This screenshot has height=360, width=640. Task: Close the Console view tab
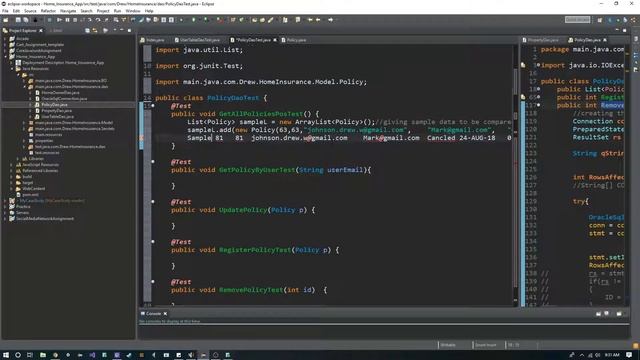pos(165,313)
